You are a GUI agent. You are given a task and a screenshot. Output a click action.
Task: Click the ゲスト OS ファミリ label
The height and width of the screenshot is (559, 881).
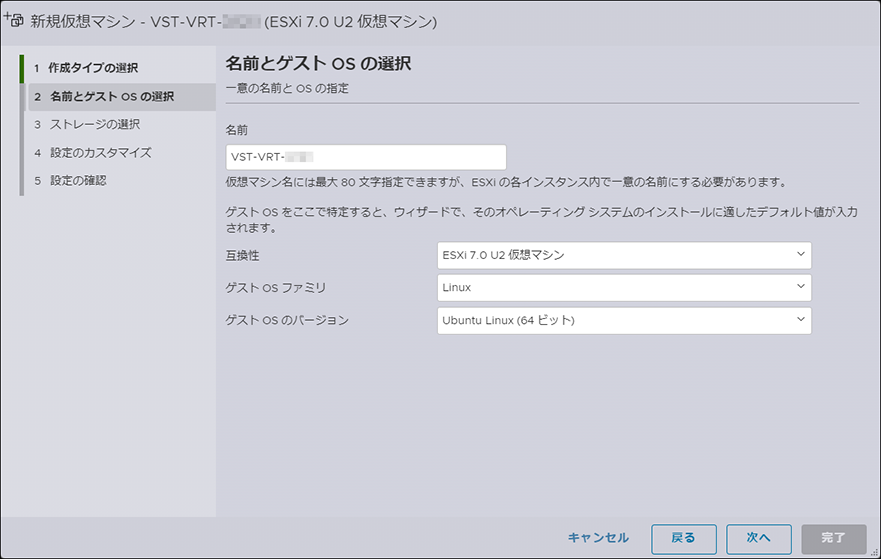[x=275, y=288]
